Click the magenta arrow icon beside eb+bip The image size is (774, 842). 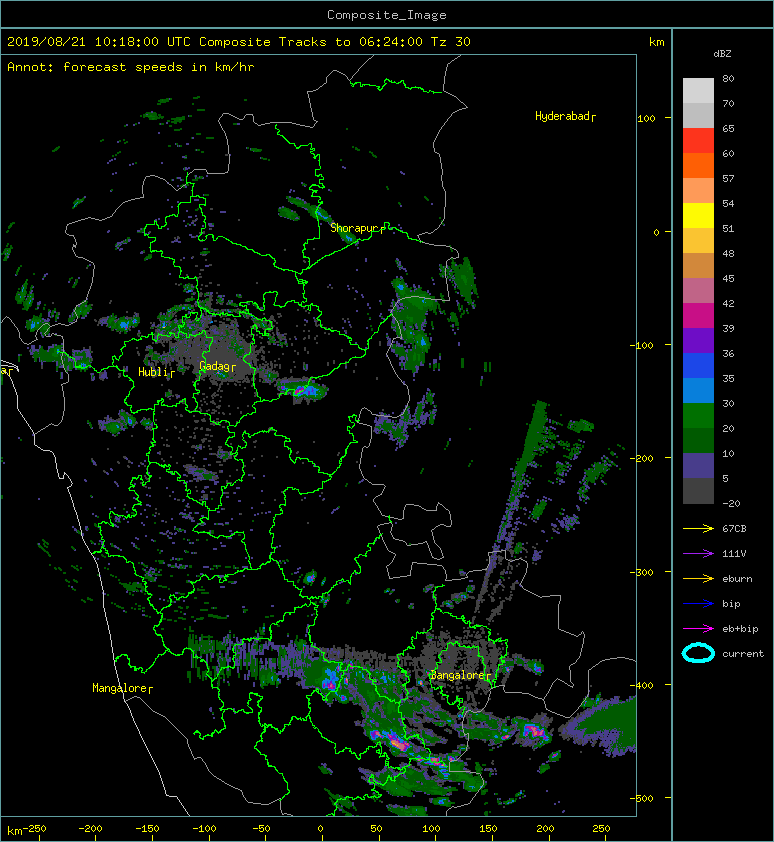[698, 629]
